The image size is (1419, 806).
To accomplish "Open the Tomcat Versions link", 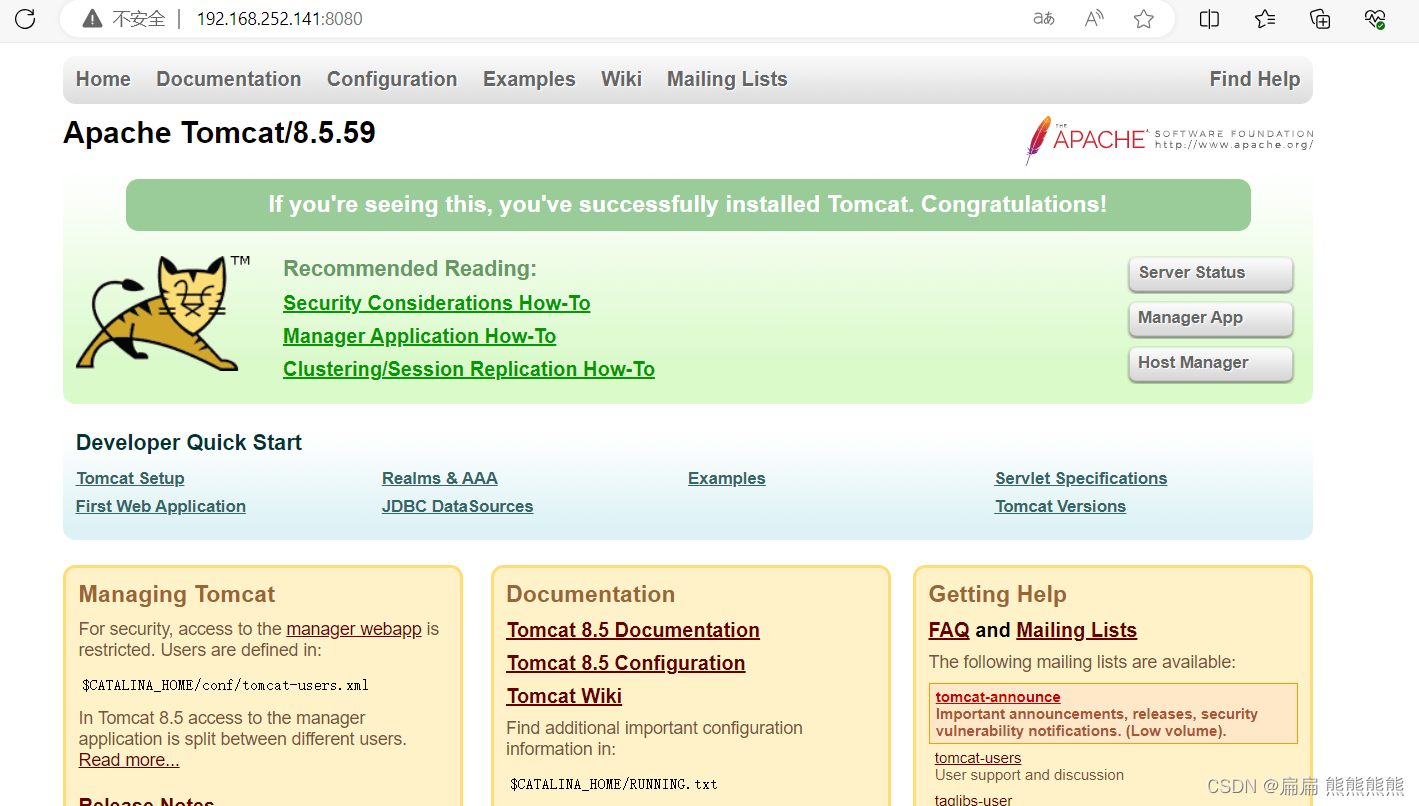I will pos(1060,506).
